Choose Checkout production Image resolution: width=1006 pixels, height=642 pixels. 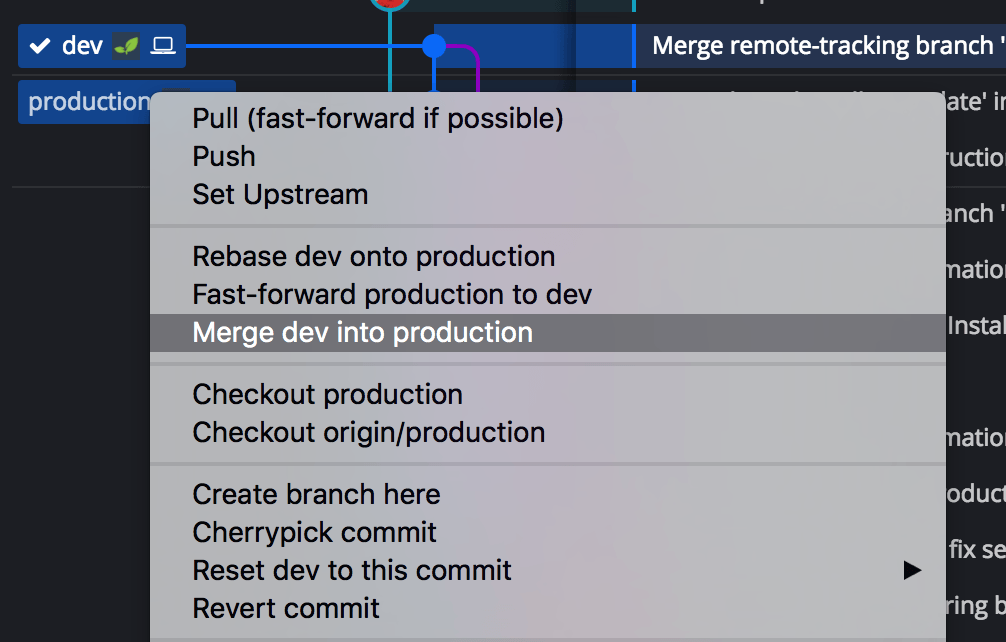point(327,394)
